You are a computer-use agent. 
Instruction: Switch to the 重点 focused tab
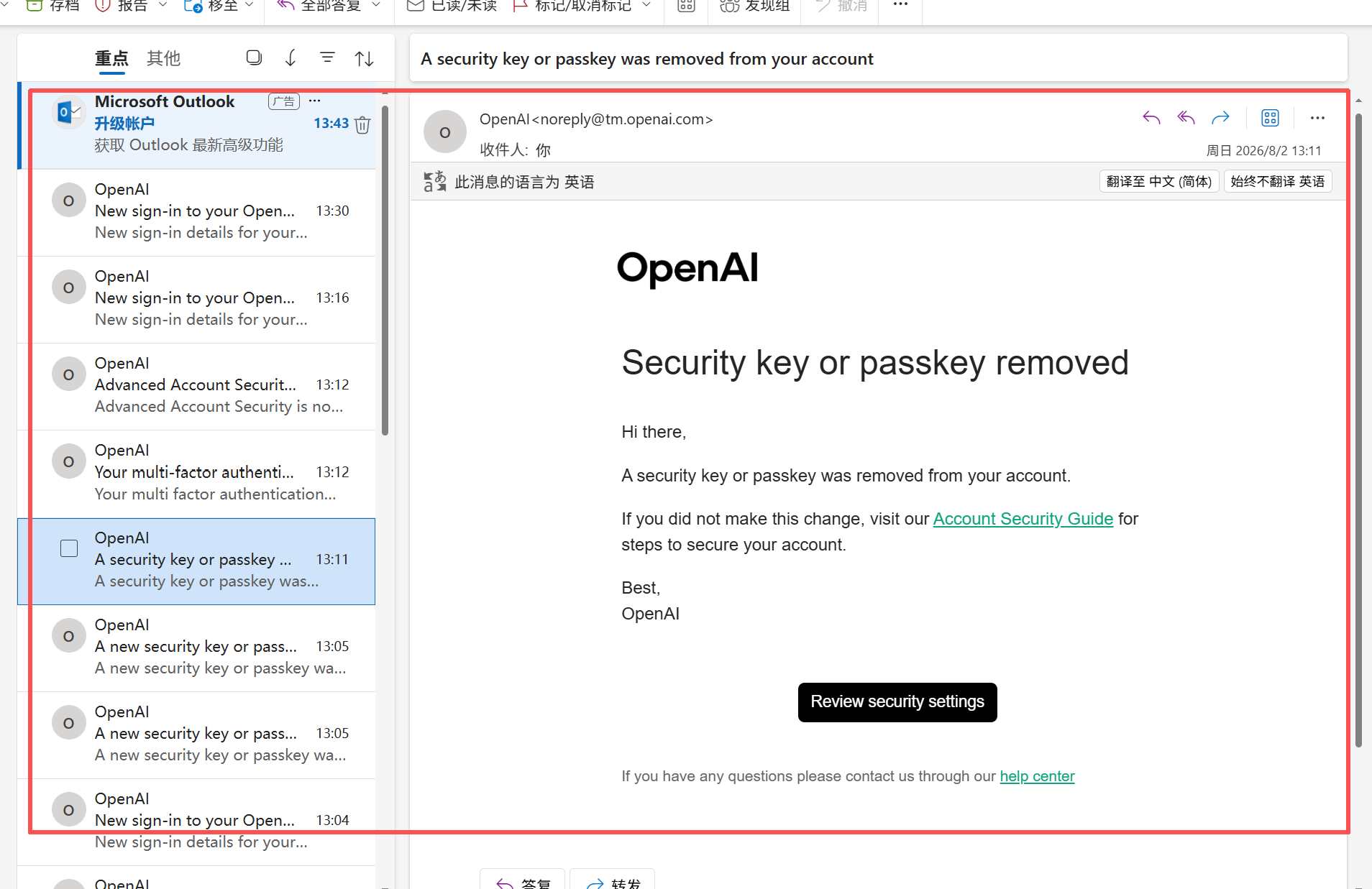[111, 58]
